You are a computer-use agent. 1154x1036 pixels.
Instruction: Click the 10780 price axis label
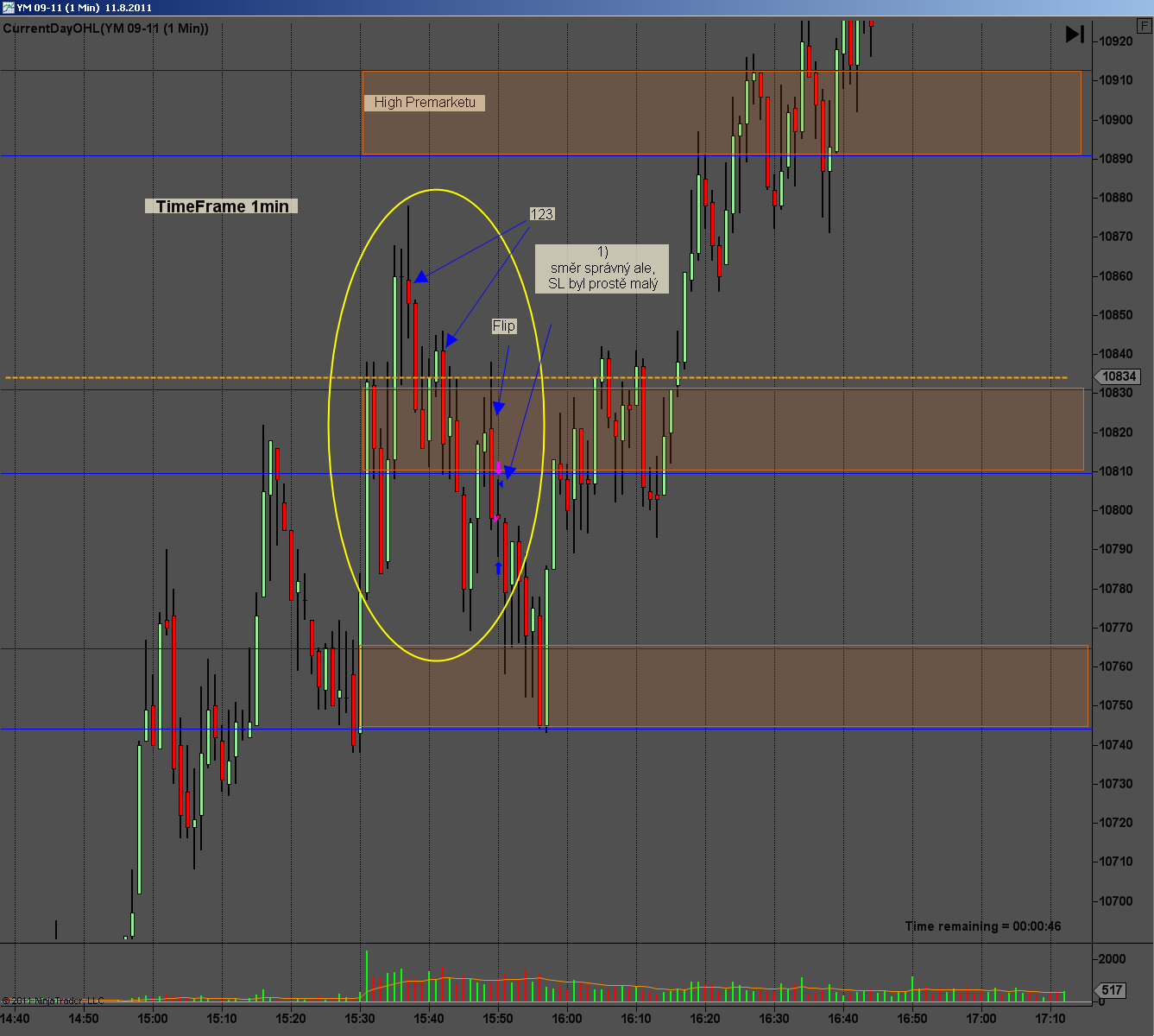point(1114,589)
